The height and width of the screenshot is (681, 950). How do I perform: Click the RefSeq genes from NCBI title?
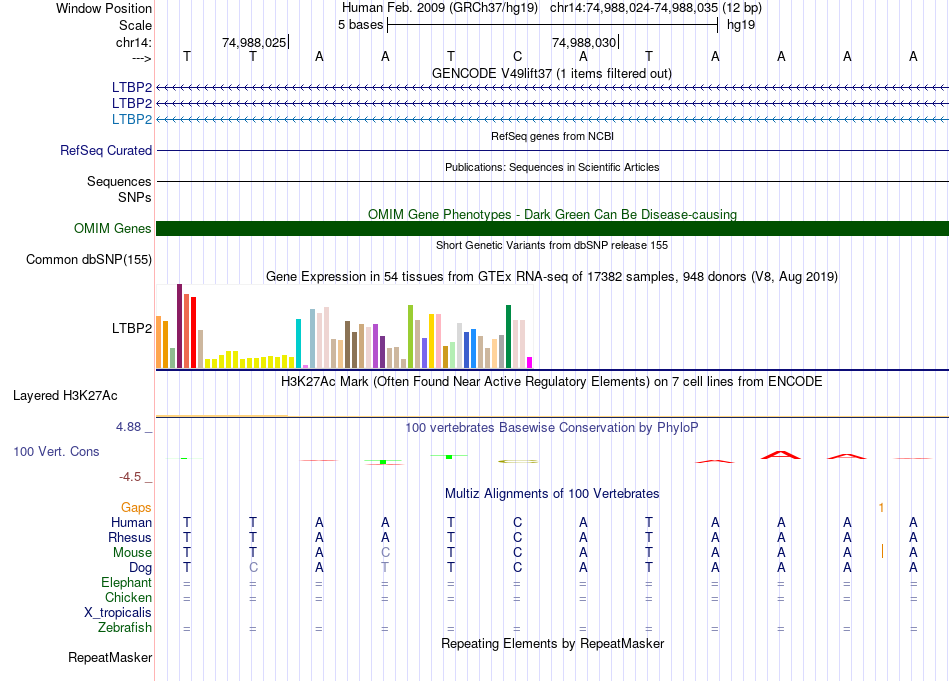tap(552, 136)
